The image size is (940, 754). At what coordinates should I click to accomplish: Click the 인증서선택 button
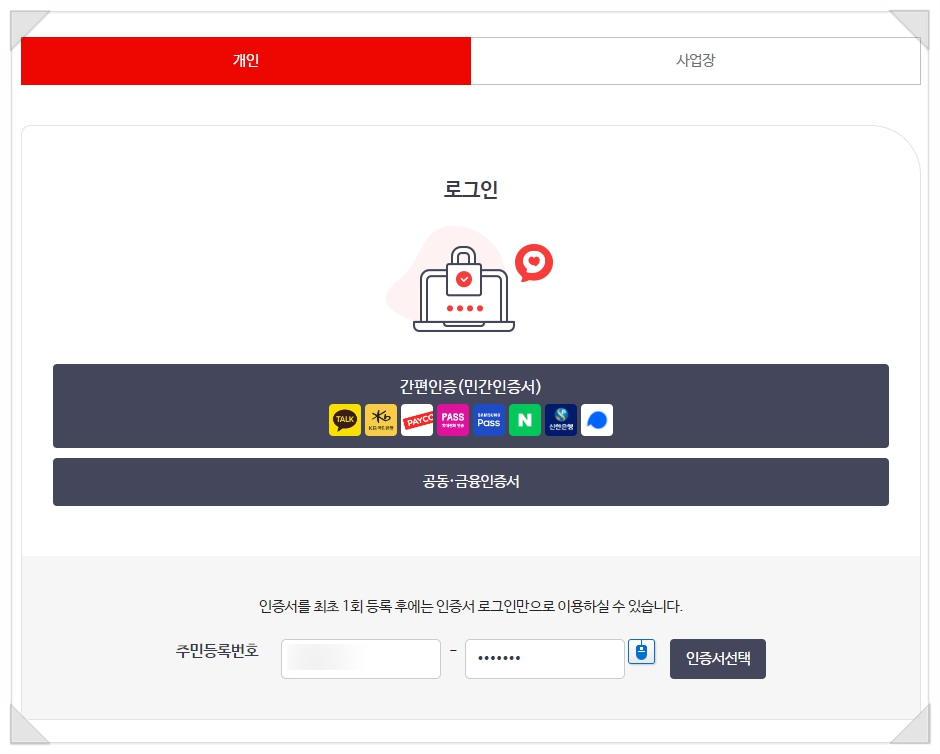point(718,659)
